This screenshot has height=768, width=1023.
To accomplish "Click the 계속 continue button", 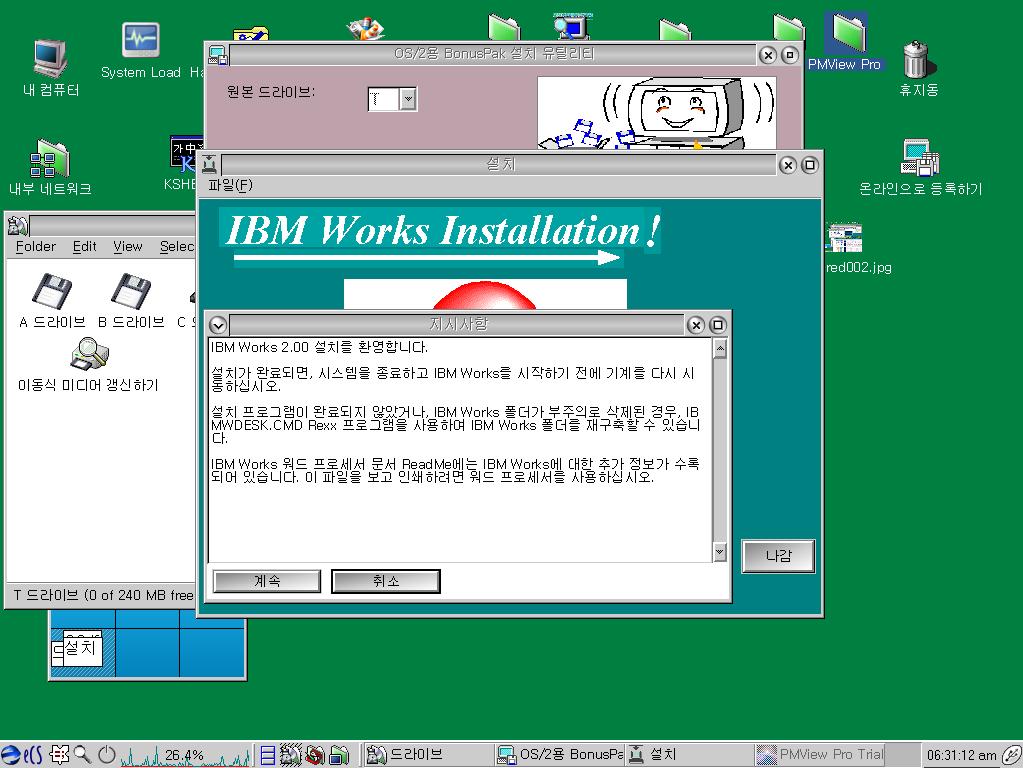I will [267, 581].
